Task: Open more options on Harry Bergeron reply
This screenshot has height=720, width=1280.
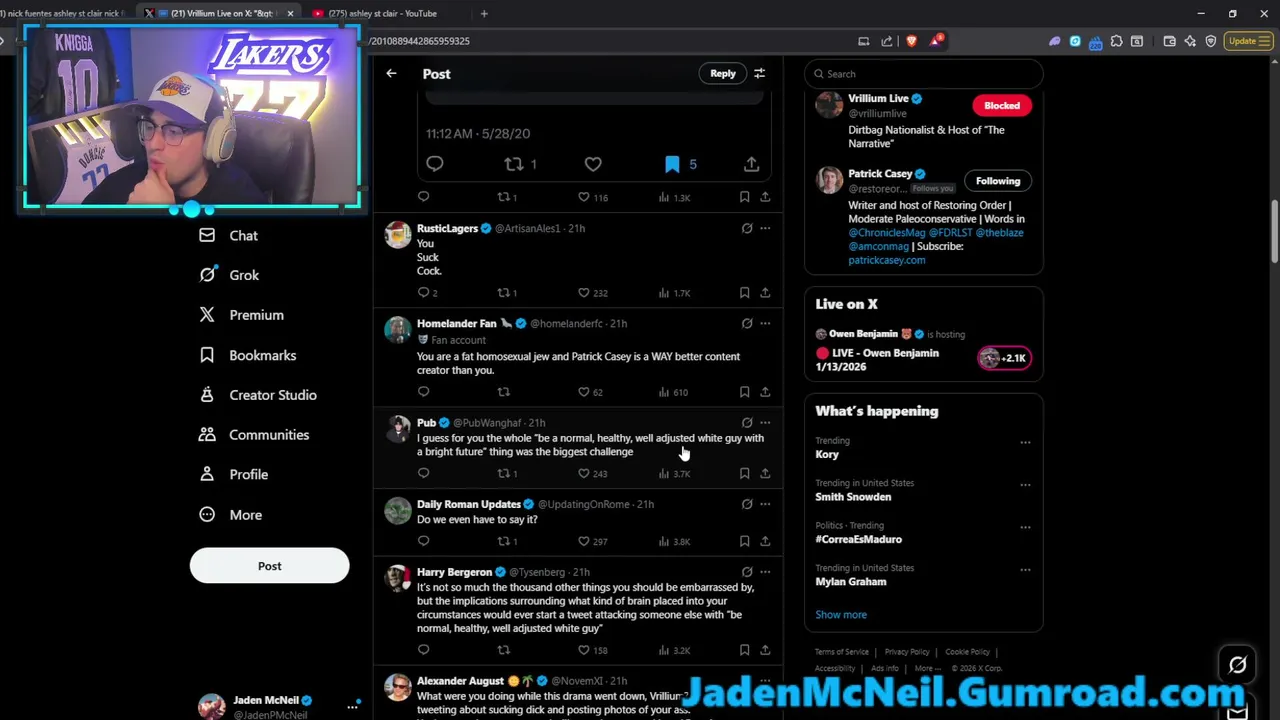Action: tap(765, 572)
